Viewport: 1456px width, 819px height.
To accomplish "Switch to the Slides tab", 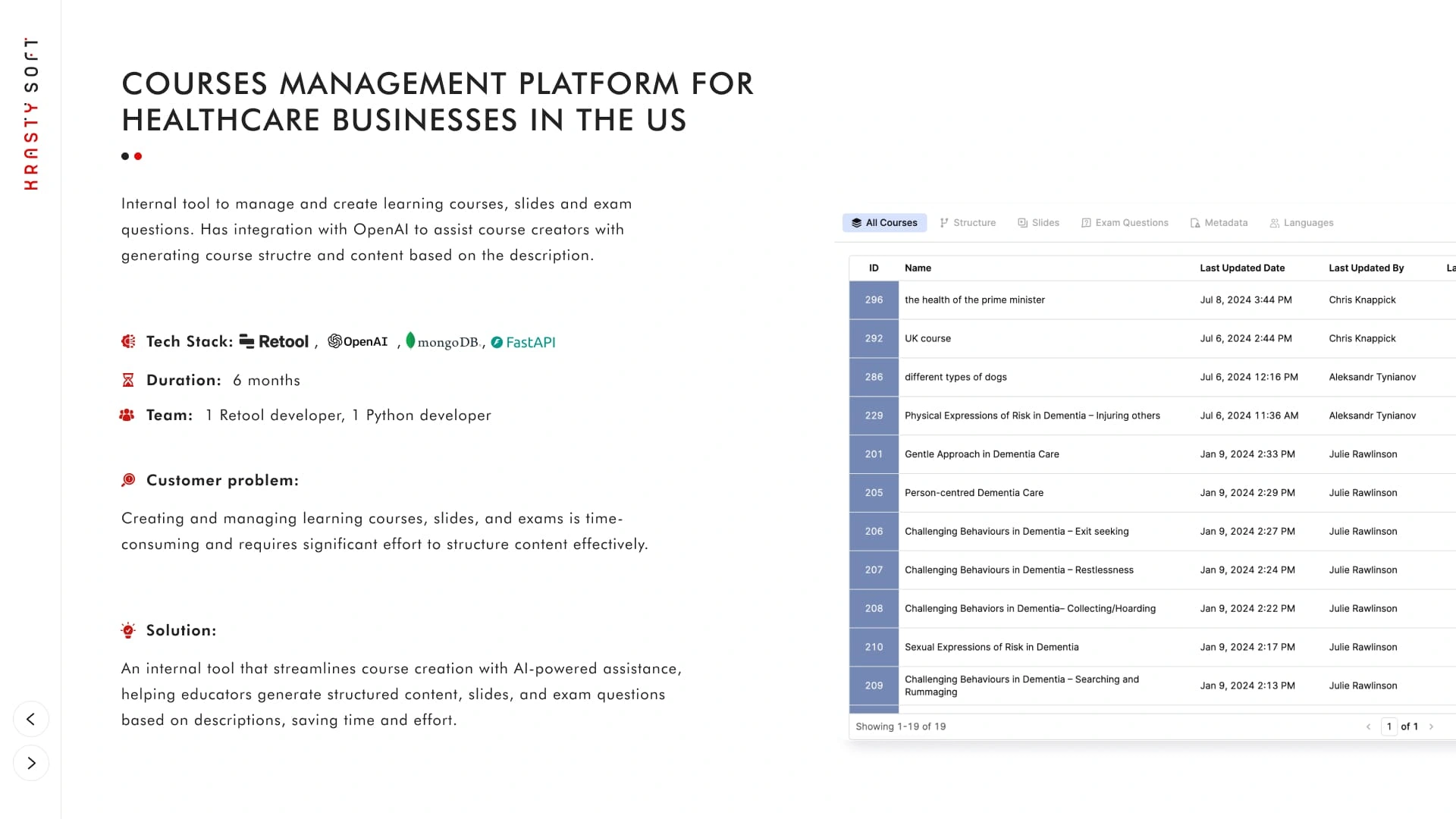I will point(1038,222).
